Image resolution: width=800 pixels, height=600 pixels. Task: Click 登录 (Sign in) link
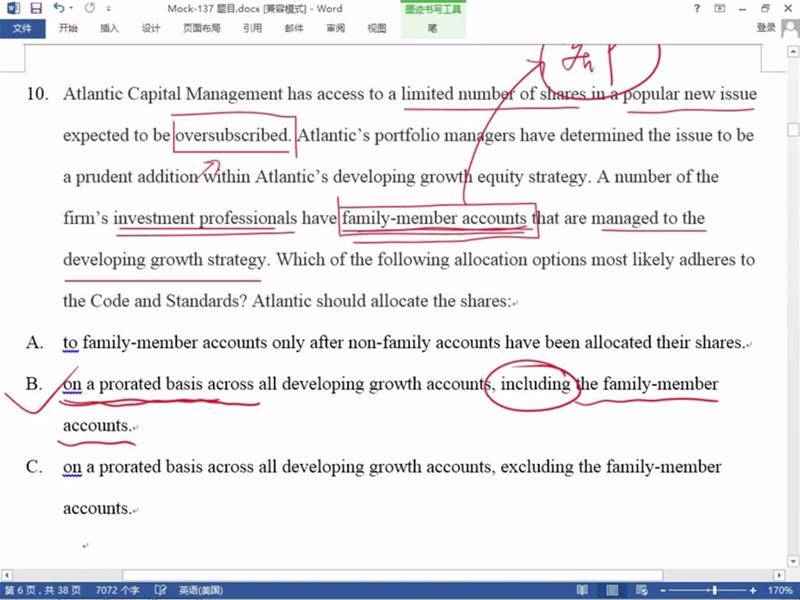[766, 28]
